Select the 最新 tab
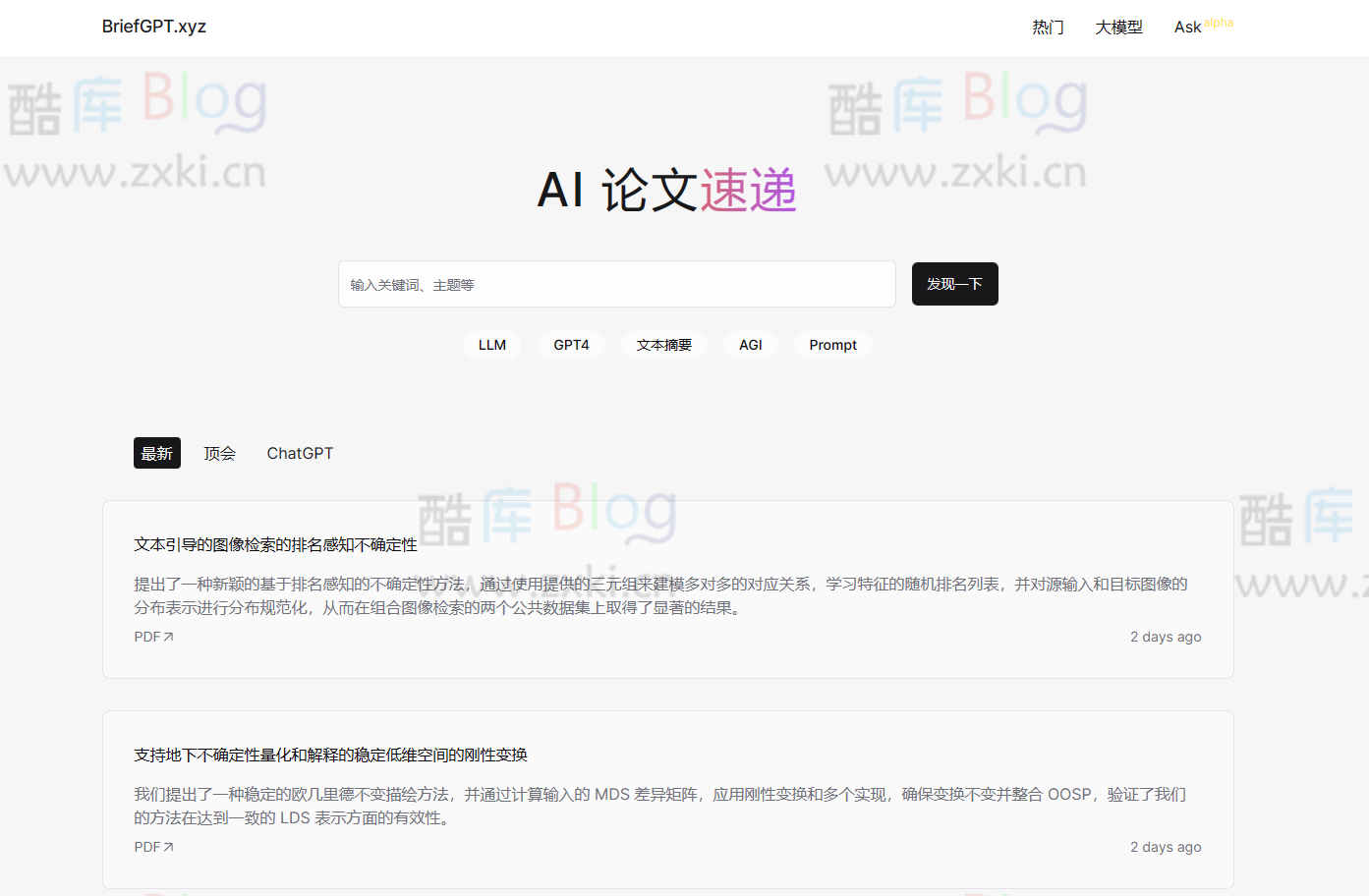 (x=156, y=453)
